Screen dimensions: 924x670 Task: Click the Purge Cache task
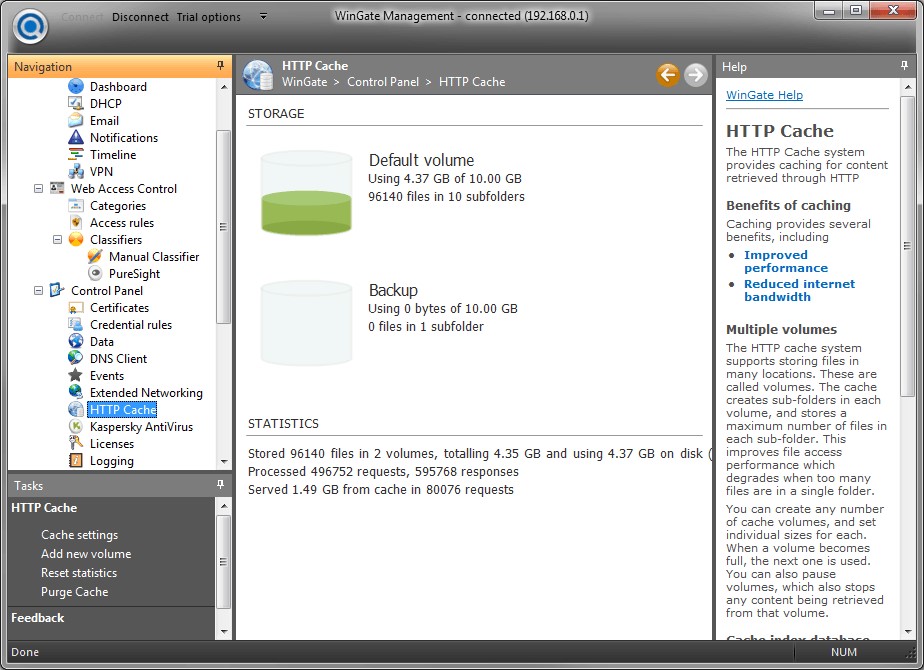[x=75, y=592]
